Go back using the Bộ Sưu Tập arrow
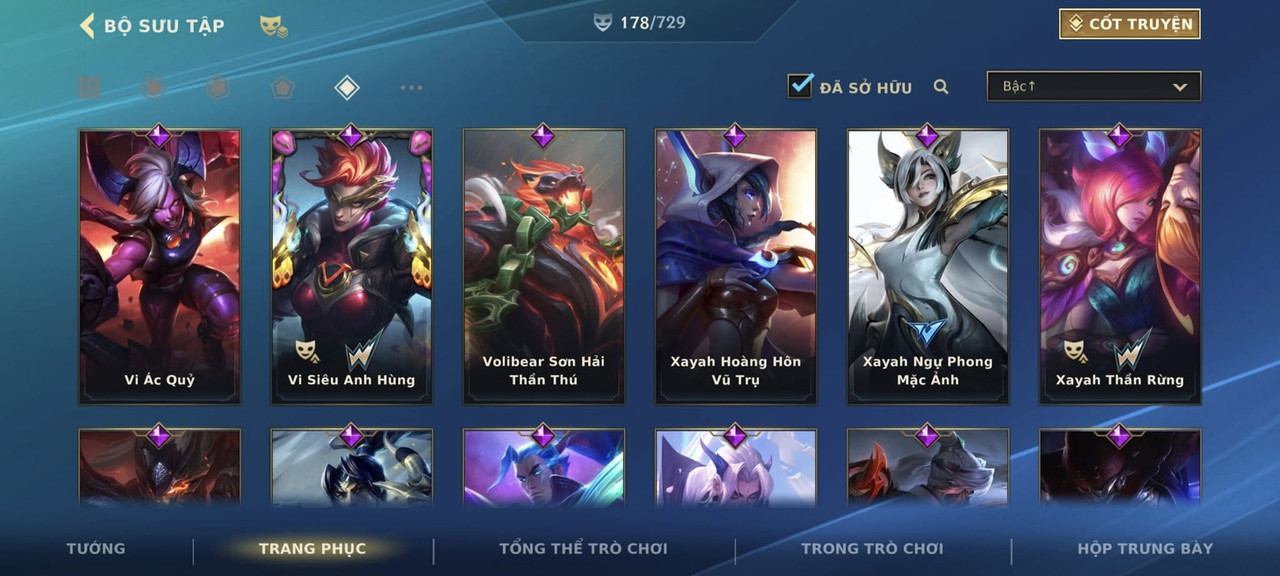Image resolution: width=1280 pixels, height=576 pixels. pos(87,26)
